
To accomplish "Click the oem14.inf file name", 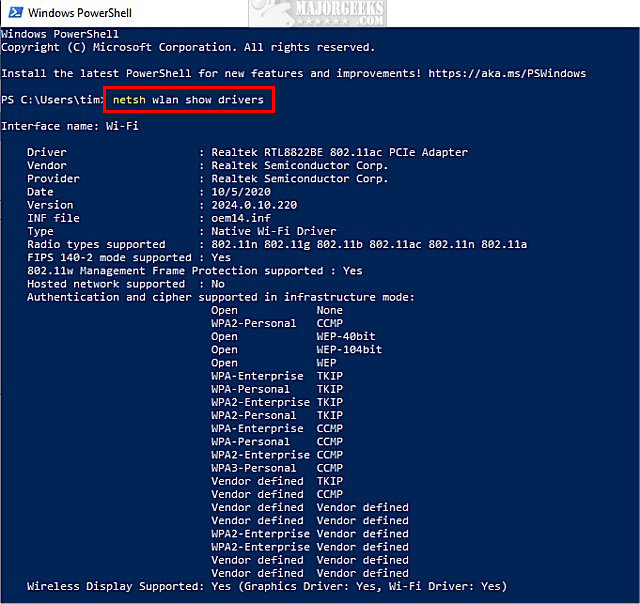I will point(241,218).
